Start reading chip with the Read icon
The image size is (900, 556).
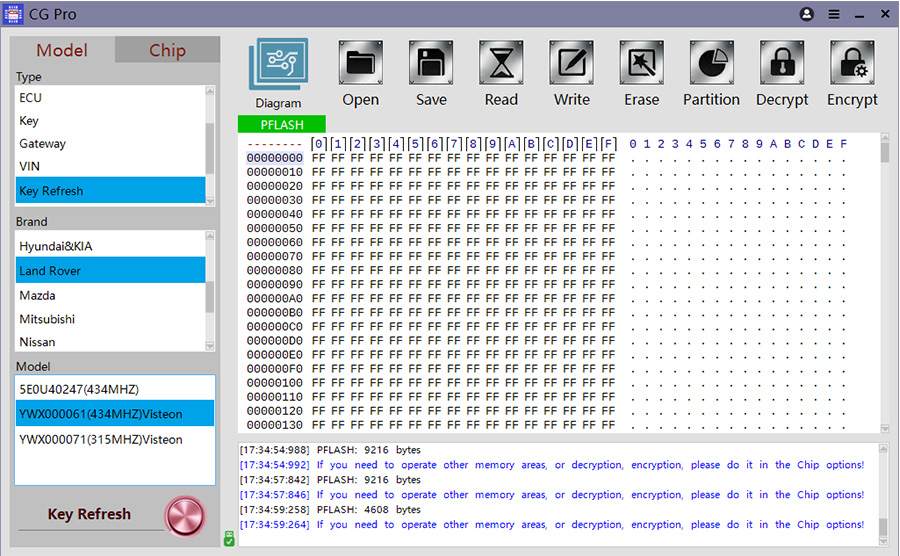tap(501, 65)
